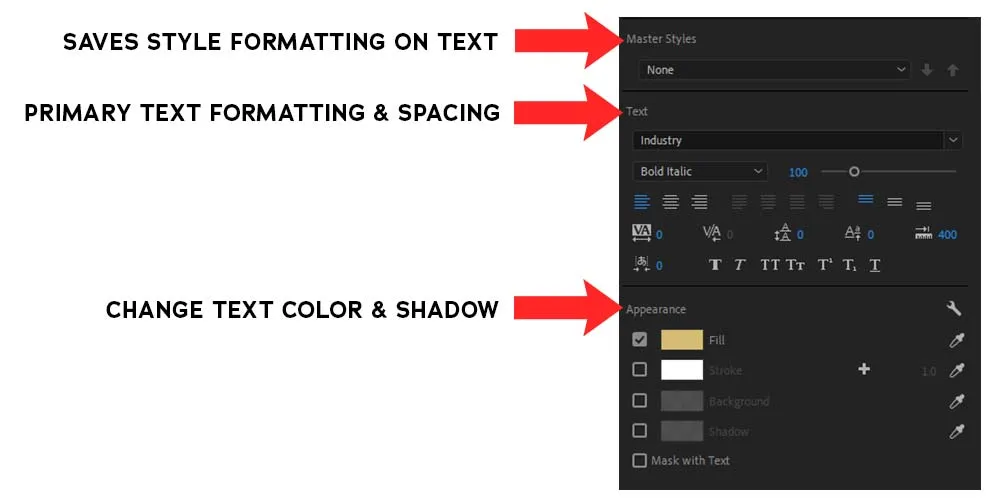Image resolution: width=1000 pixels, height=500 pixels.
Task: Check the Mask with Text option
Action: click(x=640, y=461)
